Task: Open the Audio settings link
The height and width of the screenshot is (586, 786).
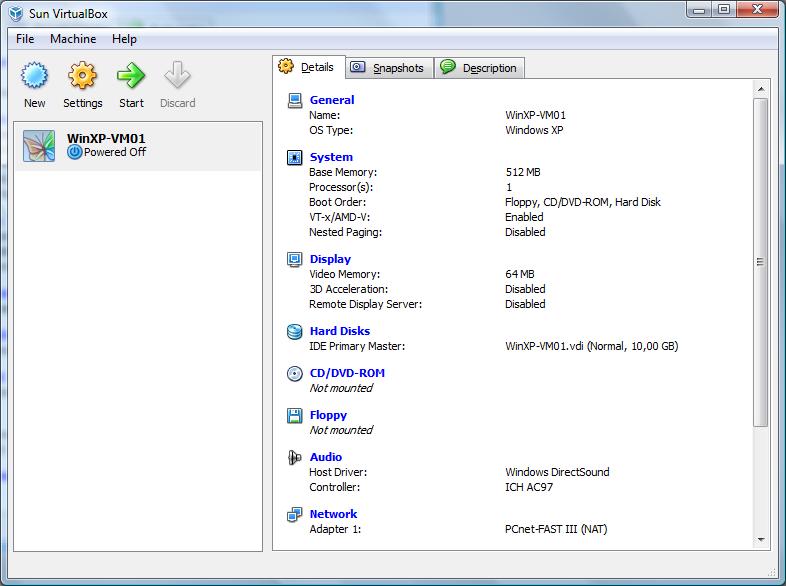Action: pos(326,457)
